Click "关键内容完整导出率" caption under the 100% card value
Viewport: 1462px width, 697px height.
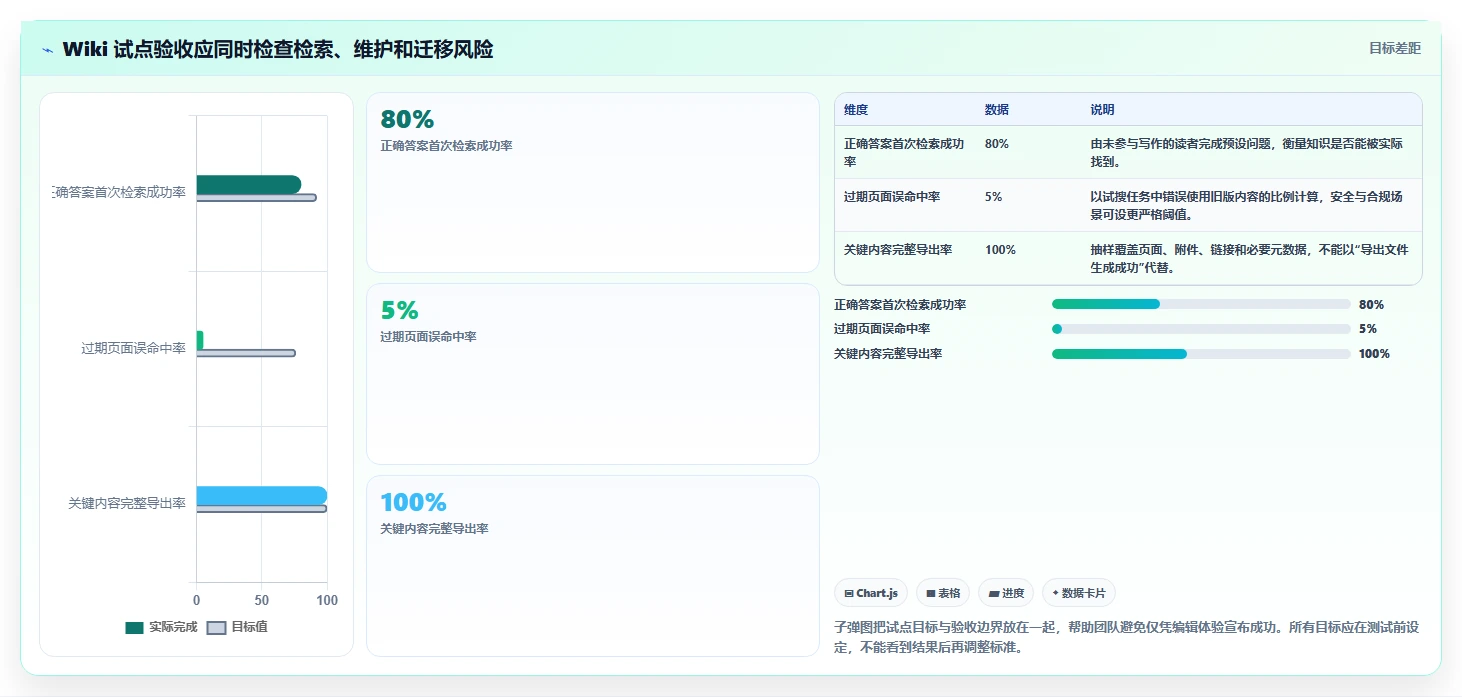coord(434,529)
